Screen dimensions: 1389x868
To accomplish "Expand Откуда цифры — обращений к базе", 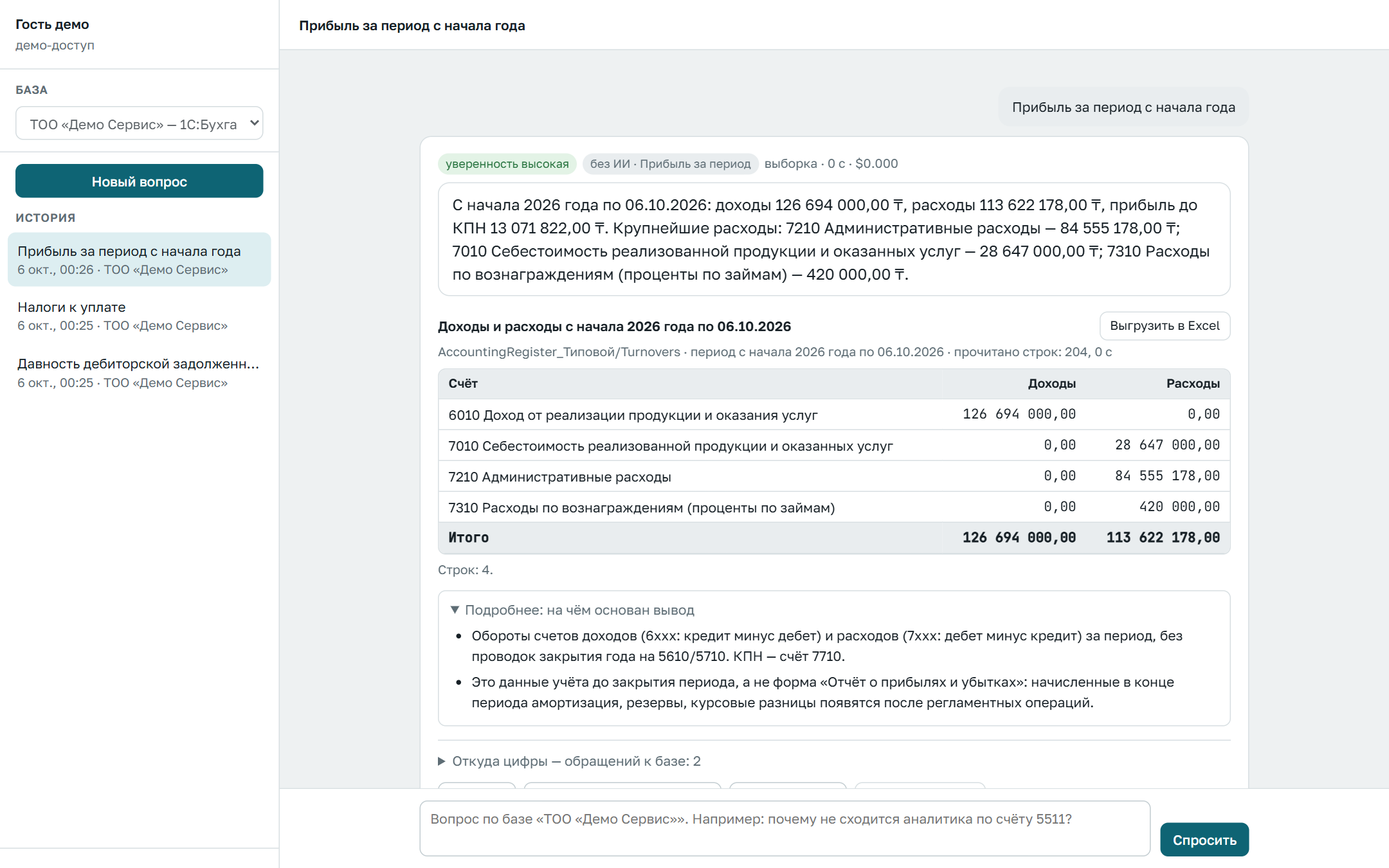I will click(569, 761).
